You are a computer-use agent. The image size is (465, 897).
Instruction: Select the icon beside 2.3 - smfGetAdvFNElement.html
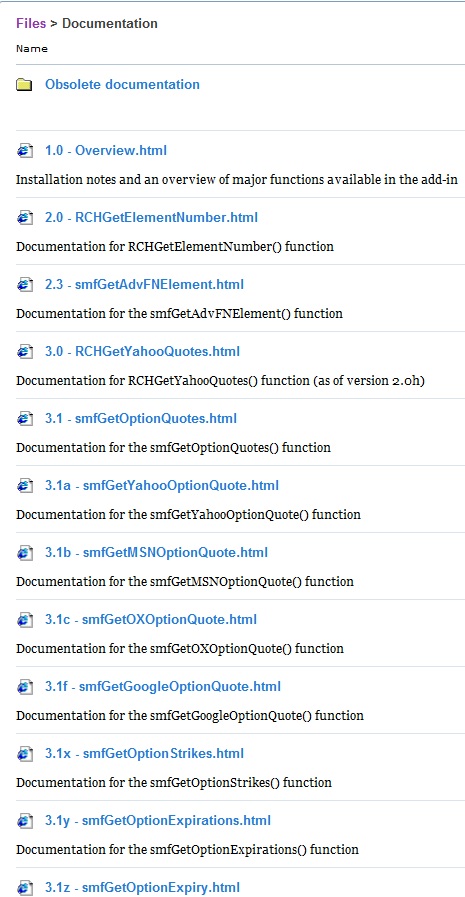coord(24,285)
